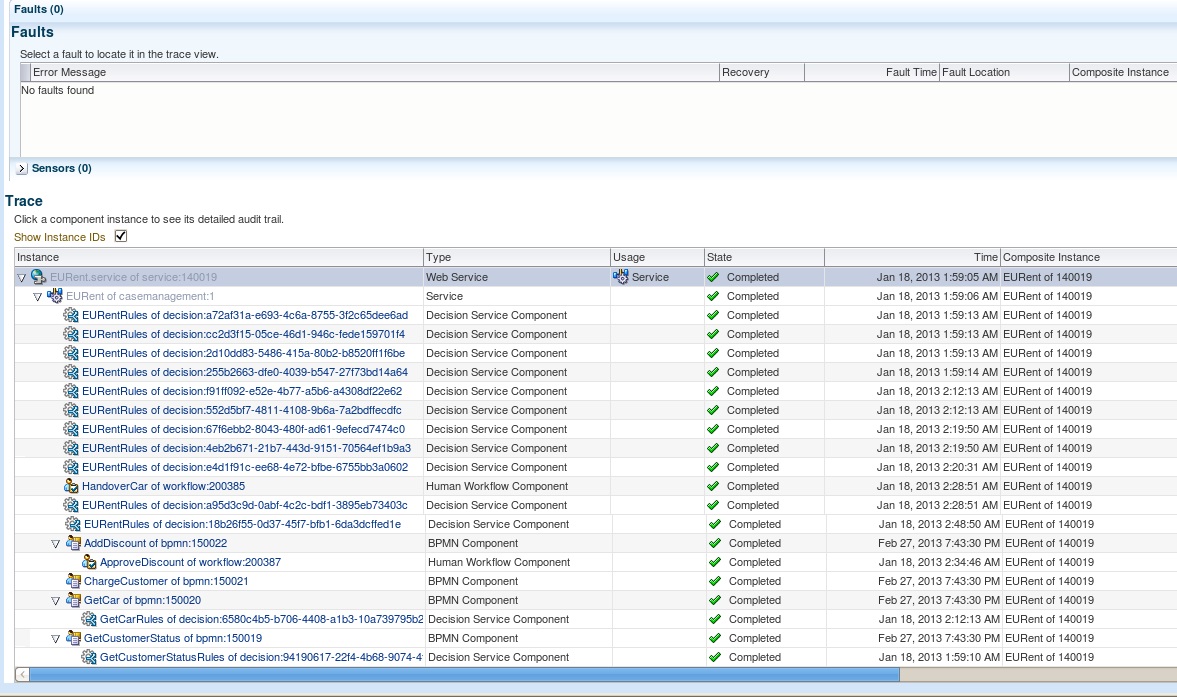The image size is (1177, 697).
Task: Click the Service icon in the Usage column
Action: tap(621, 277)
